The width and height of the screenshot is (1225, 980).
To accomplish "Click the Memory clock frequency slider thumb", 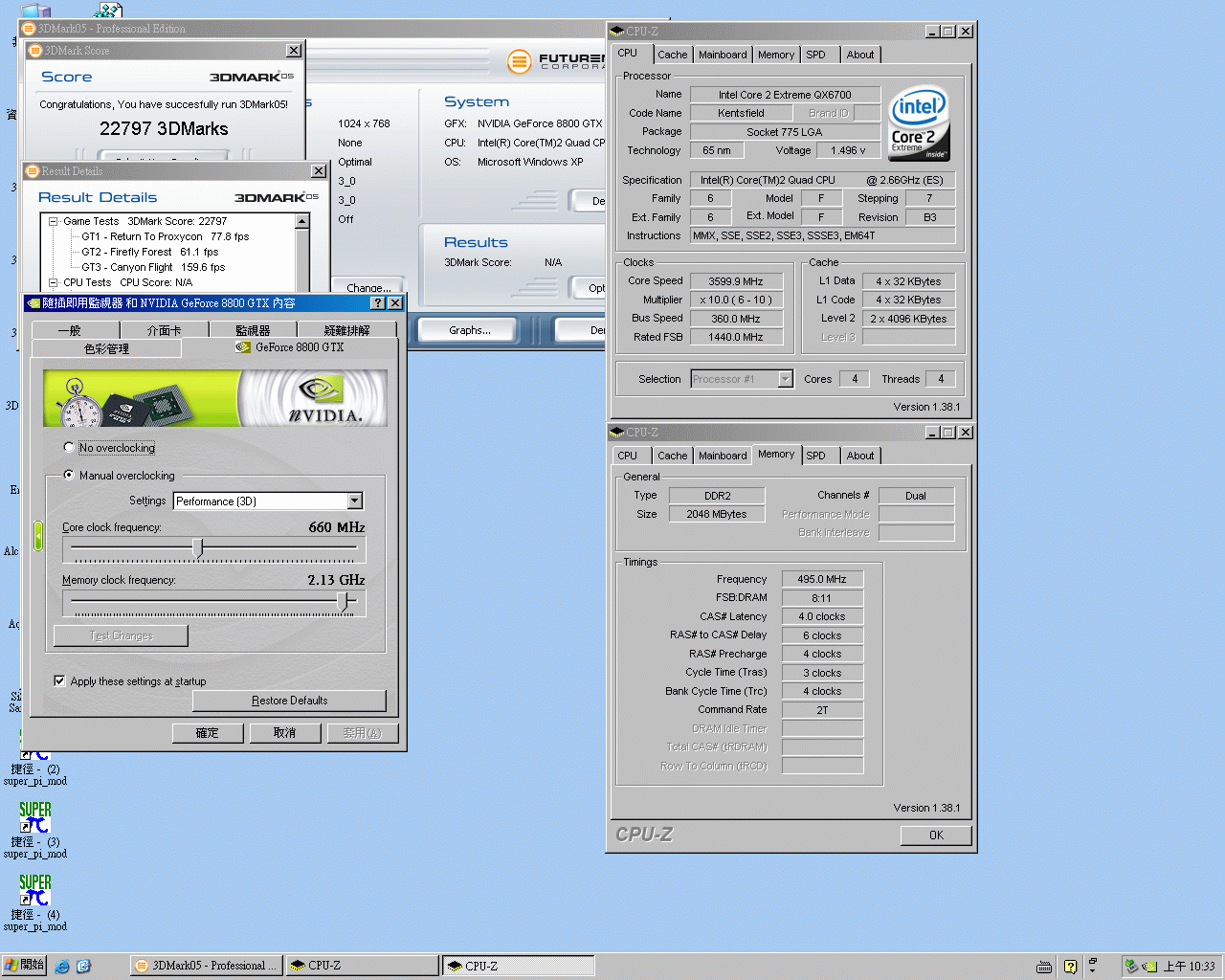I will [343, 600].
